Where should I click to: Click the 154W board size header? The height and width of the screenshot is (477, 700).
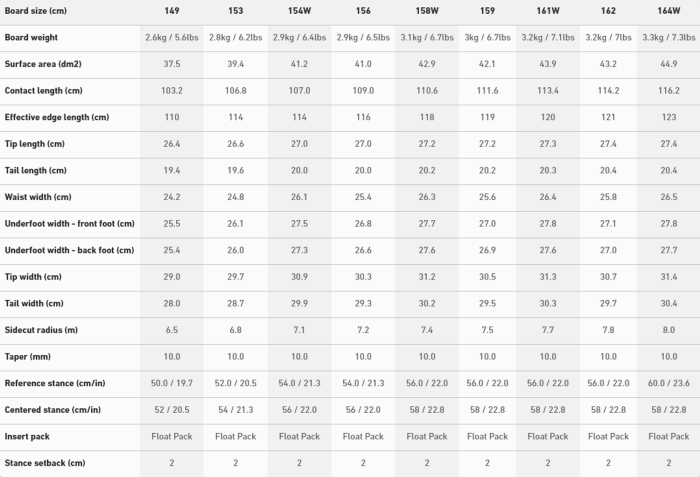click(x=299, y=11)
